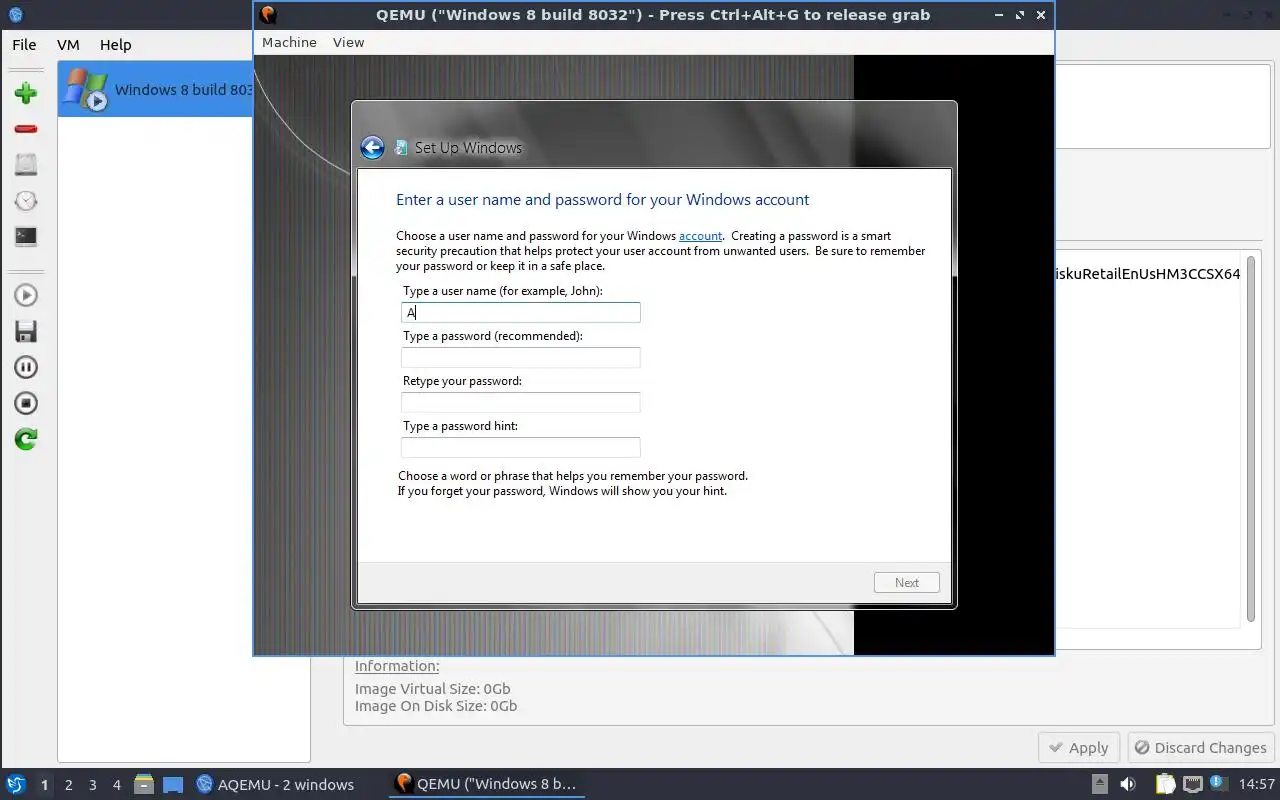The width and height of the screenshot is (1280, 800).
Task: Start the VM with the play icon
Action: pos(26,295)
